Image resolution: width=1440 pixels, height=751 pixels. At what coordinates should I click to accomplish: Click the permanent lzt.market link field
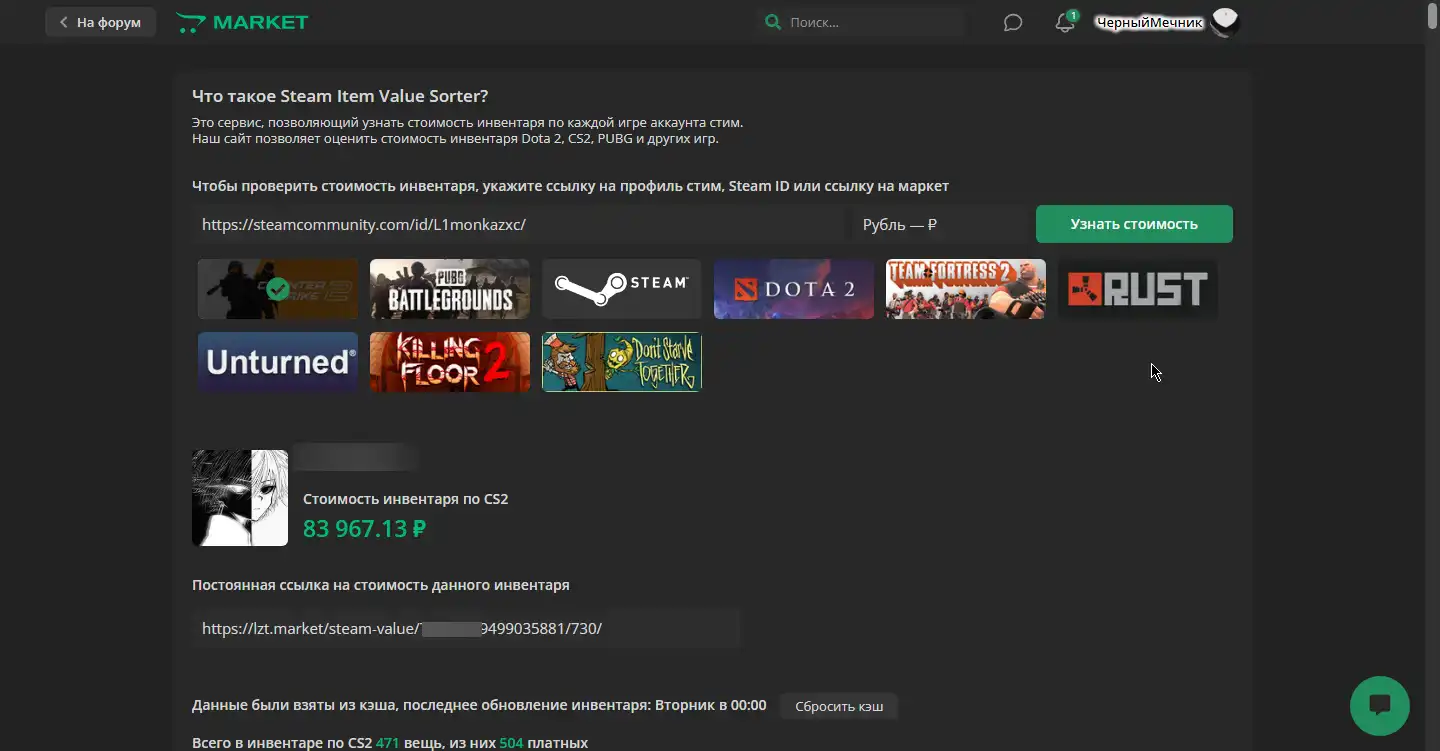(466, 628)
